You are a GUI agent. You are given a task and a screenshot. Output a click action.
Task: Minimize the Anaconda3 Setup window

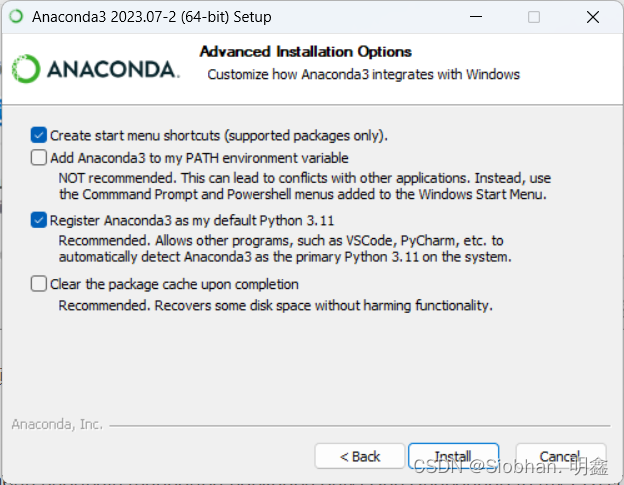476,17
